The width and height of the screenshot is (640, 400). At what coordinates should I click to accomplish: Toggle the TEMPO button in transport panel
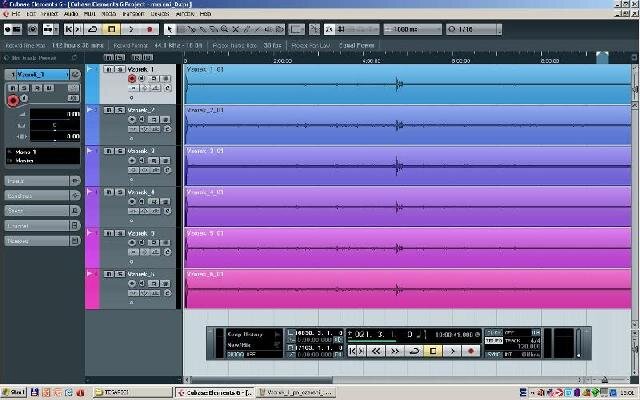click(494, 340)
